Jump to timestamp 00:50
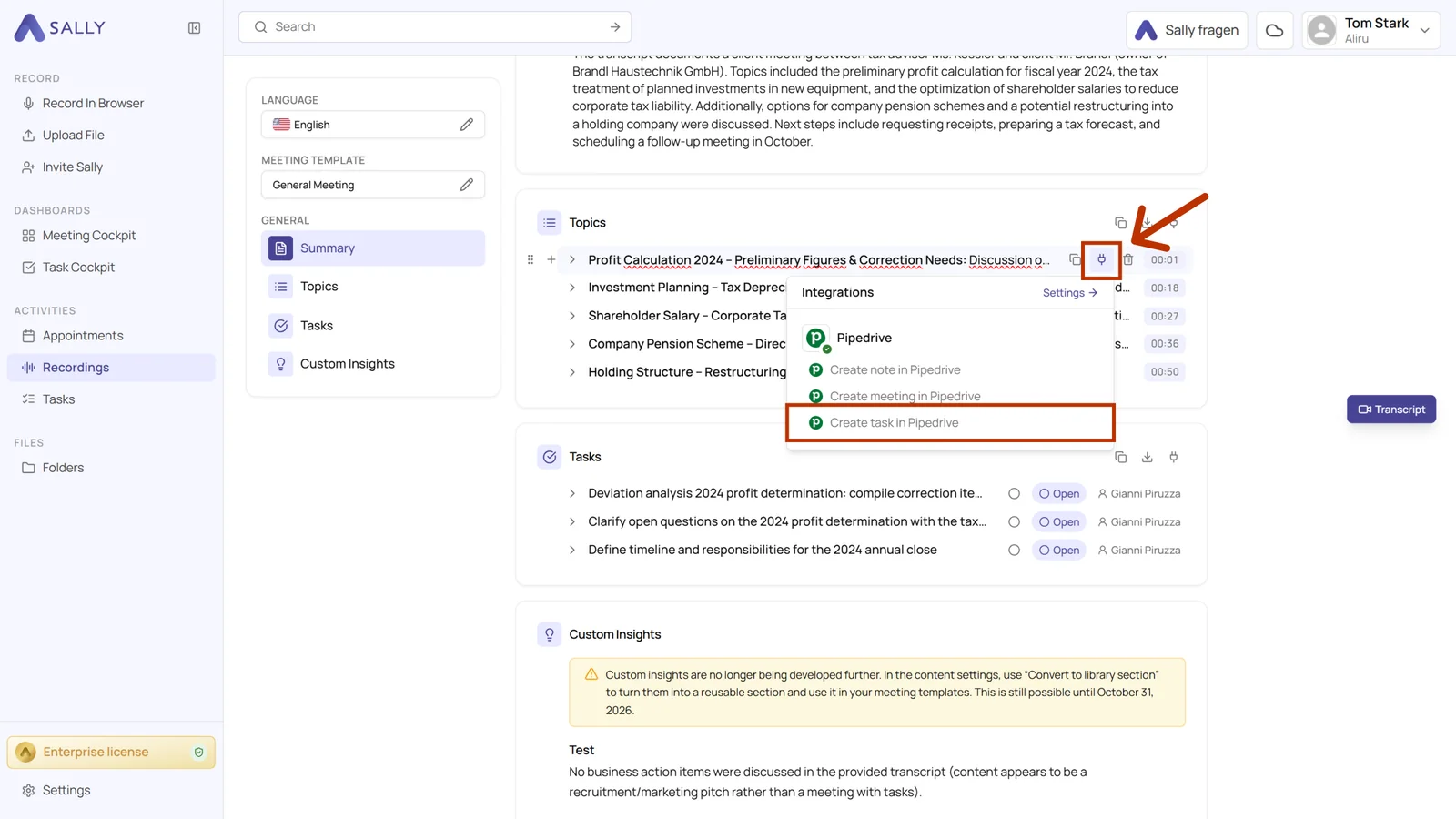The height and width of the screenshot is (819, 1456). click(x=1165, y=372)
